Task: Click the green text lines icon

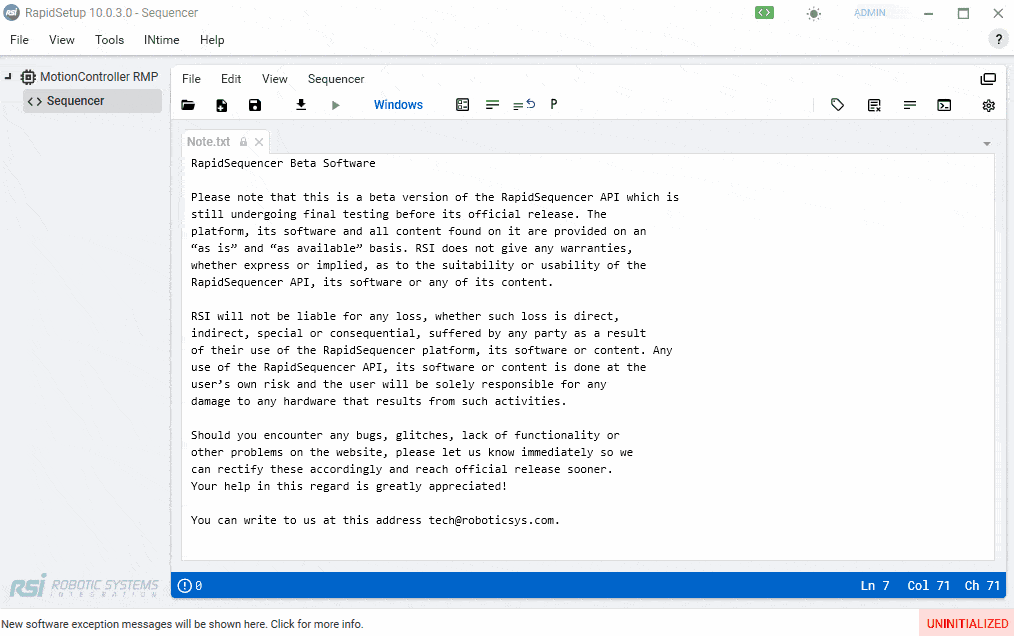Action: pyautogui.click(x=492, y=105)
